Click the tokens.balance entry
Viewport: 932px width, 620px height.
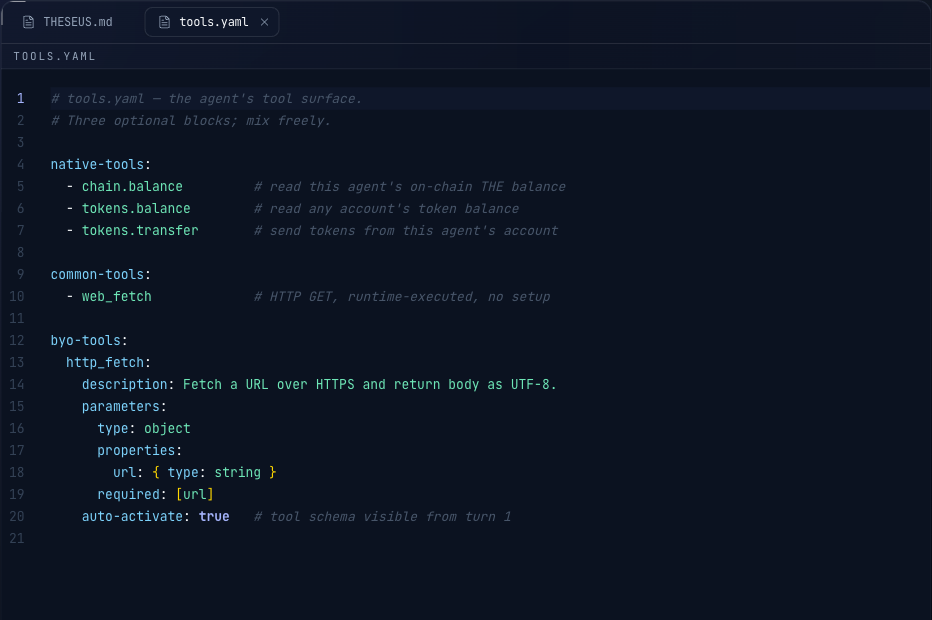click(136, 208)
